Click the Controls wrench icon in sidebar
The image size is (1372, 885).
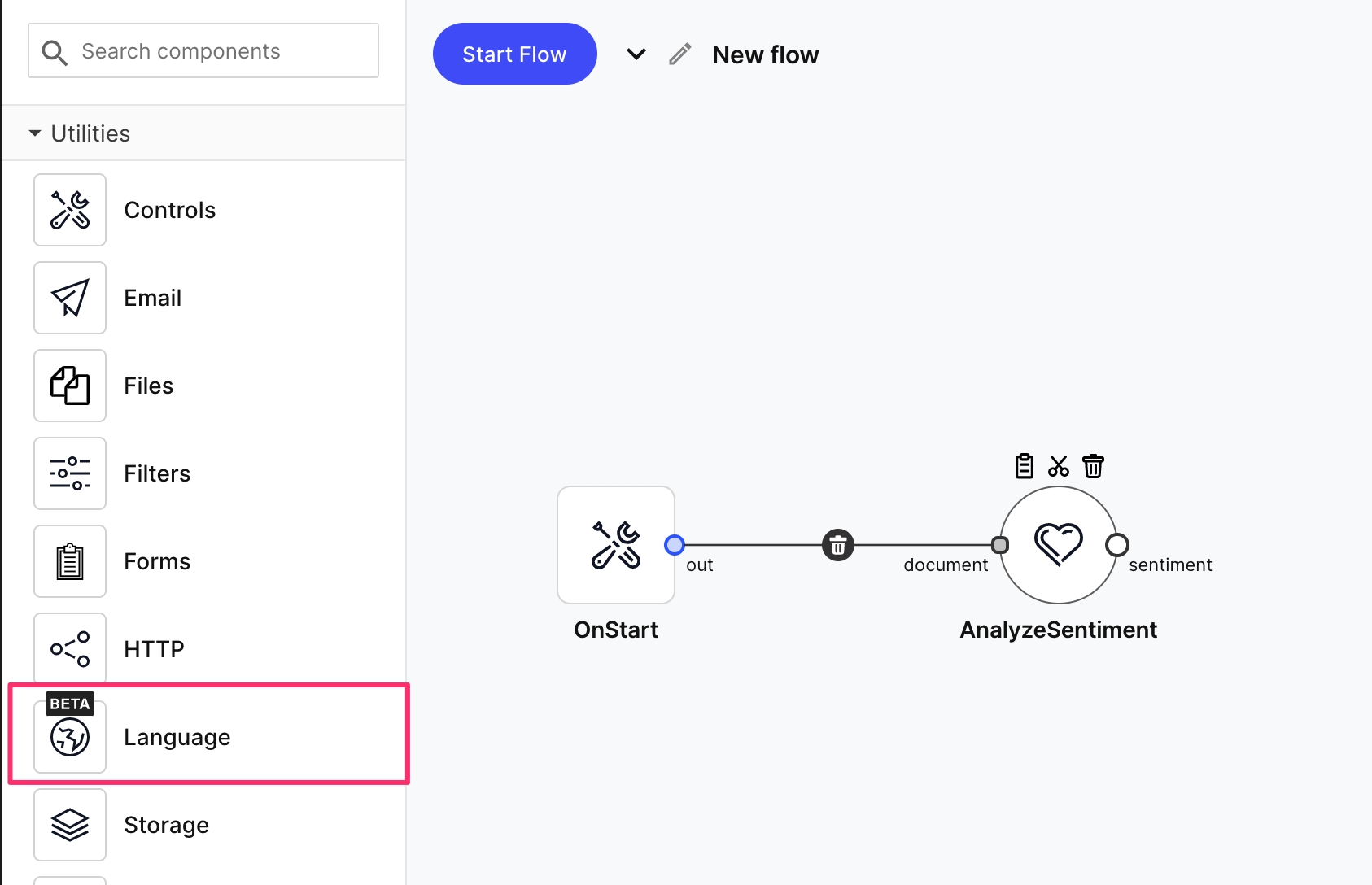pyautogui.click(x=70, y=210)
